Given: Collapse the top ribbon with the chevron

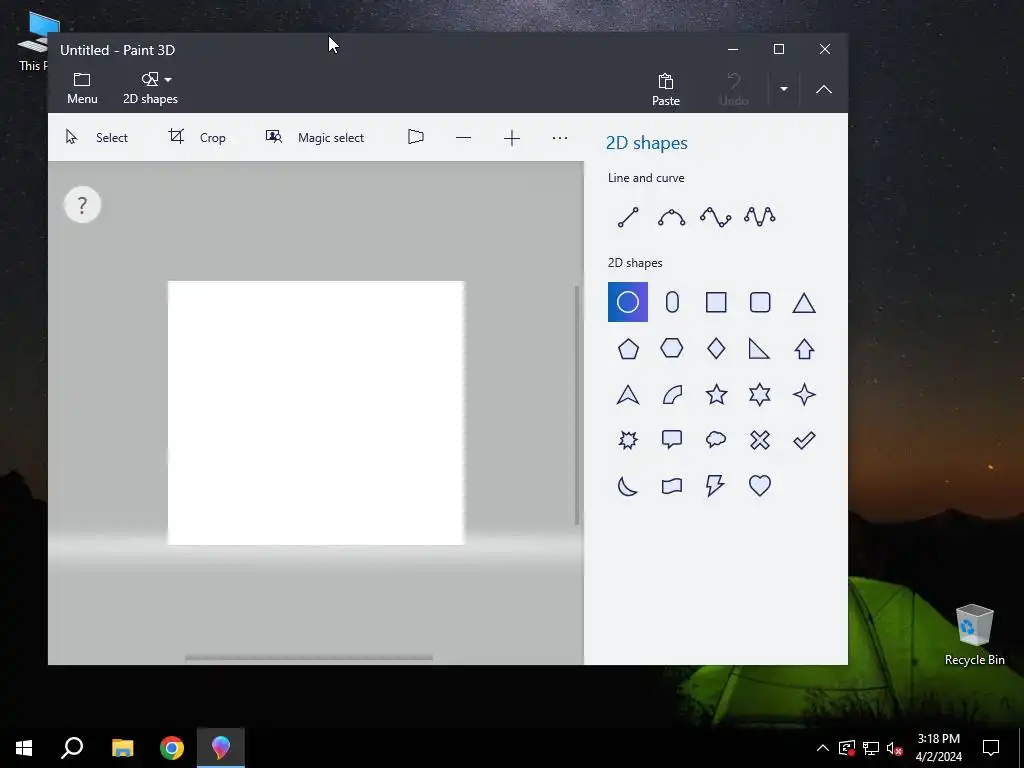Looking at the screenshot, I should pyautogui.click(x=824, y=89).
